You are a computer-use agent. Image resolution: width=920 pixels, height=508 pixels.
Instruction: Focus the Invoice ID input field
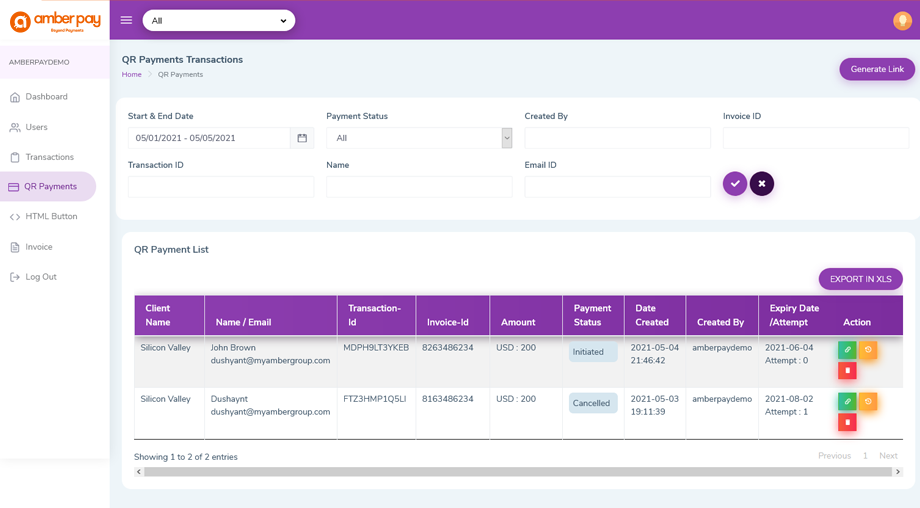click(x=815, y=138)
